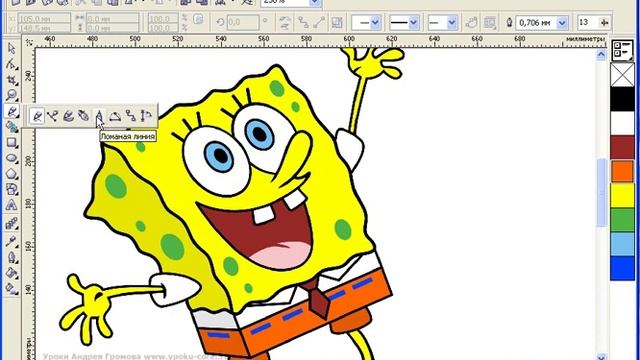Screen dimensions: 640x360
Task: Pick the light blue palette swatch
Action: 622,244
